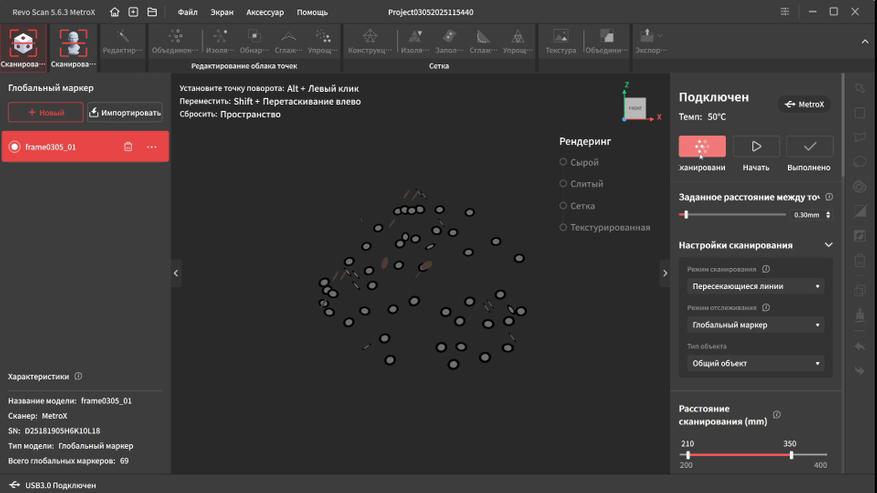Viewport: 877px width, 493px height.
Task: Open the Режим сканирования dropdown
Action: (x=756, y=286)
